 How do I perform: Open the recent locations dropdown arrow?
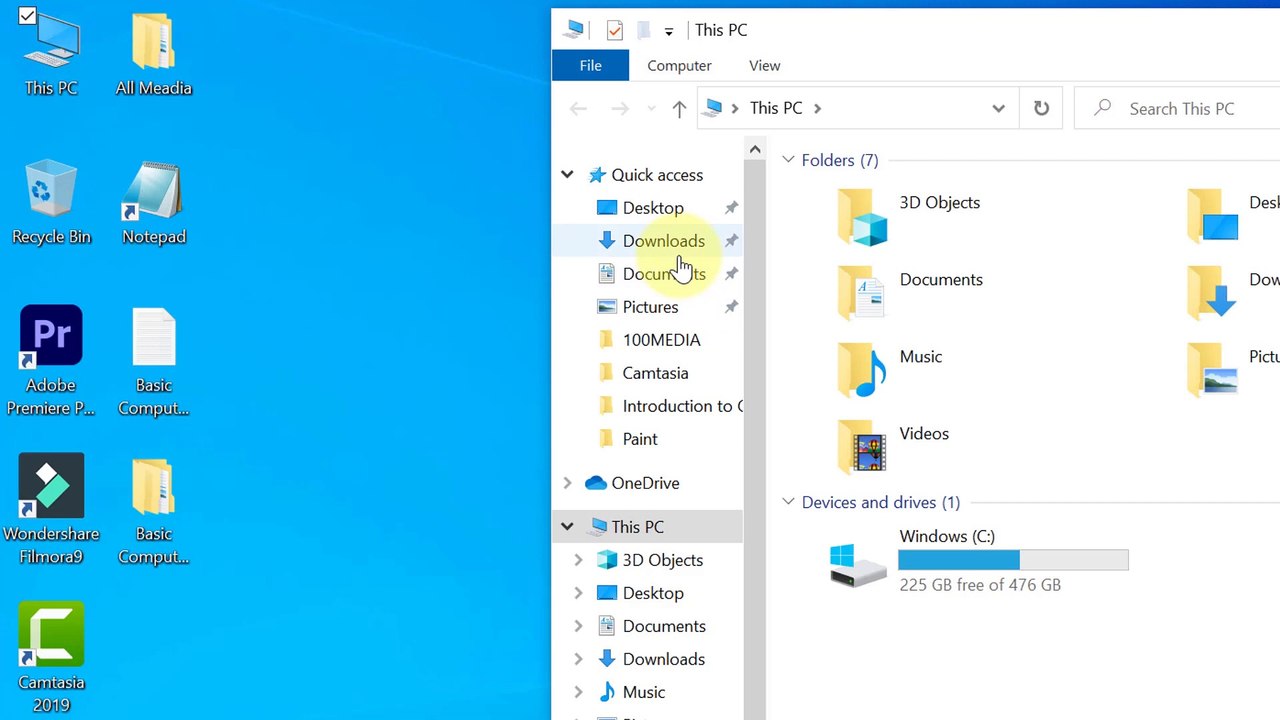coord(651,108)
